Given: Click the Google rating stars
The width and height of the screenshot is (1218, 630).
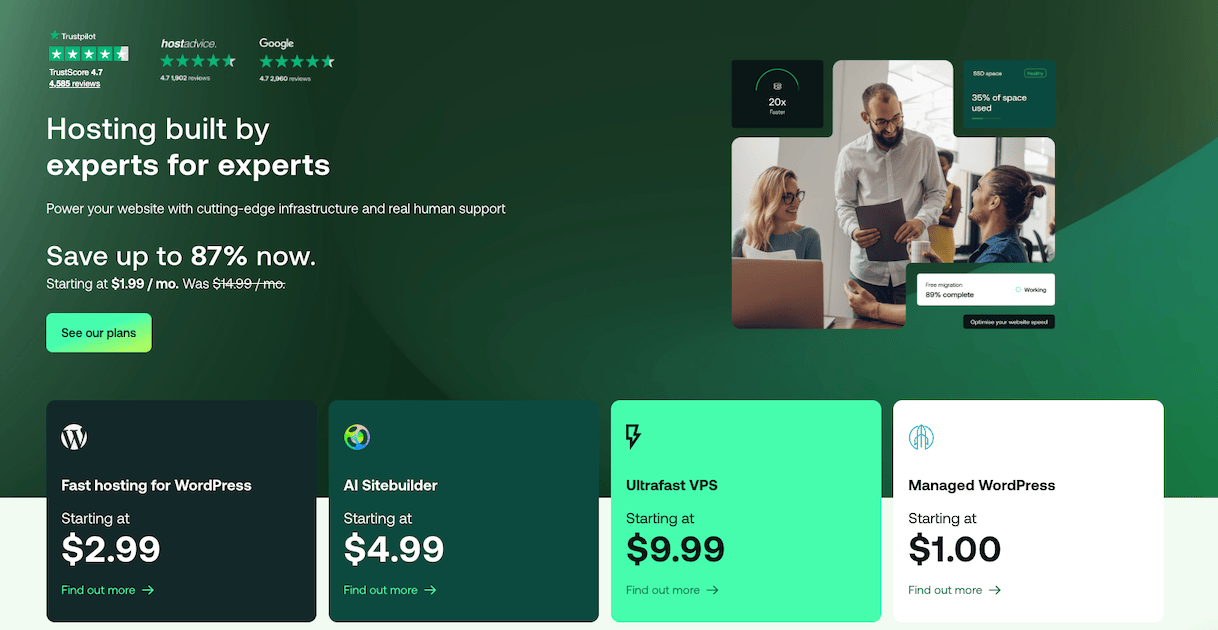Looking at the screenshot, I should [x=297, y=61].
